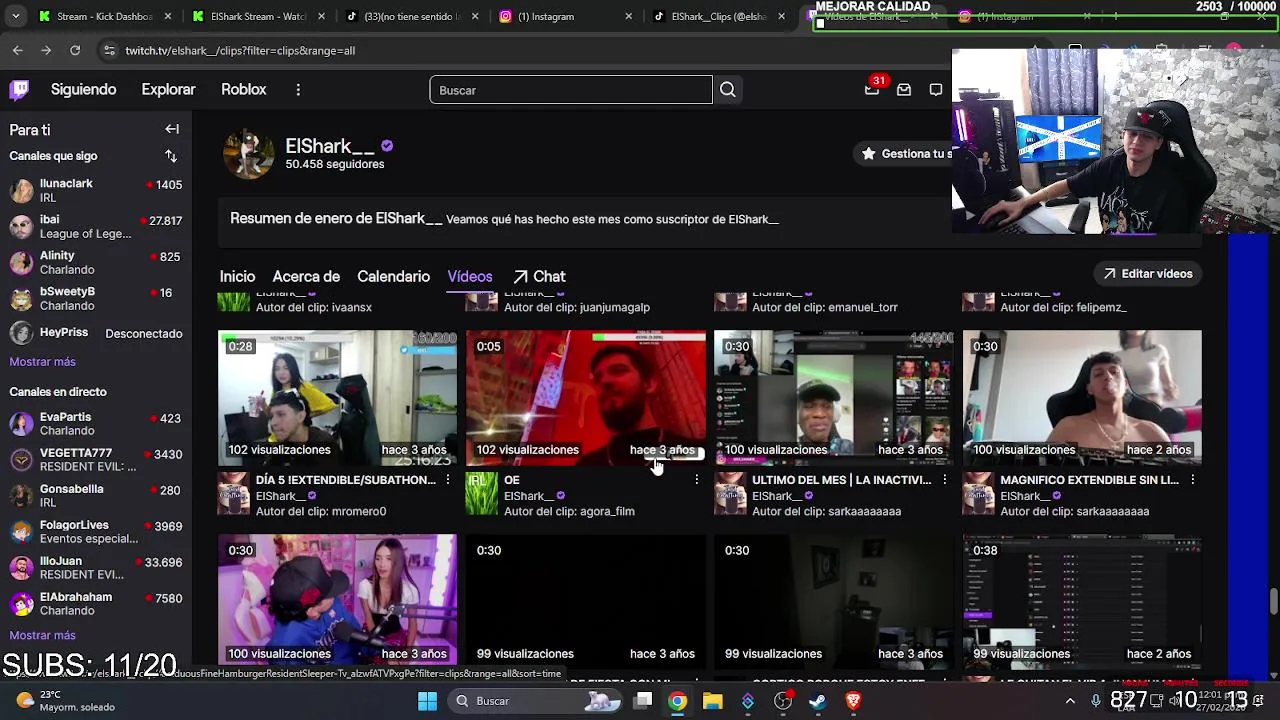Open weather widget in taskbar

pos(65,701)
